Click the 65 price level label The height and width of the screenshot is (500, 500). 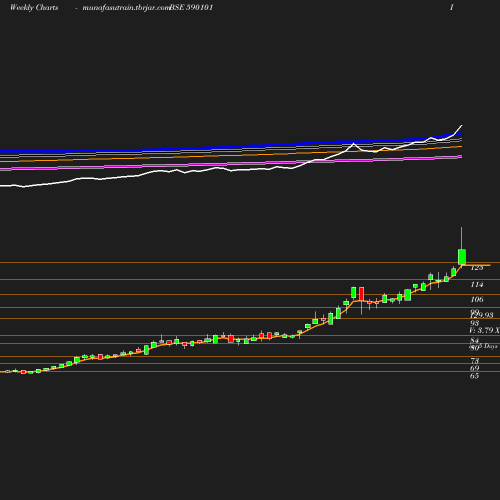(x=475, y=376)
